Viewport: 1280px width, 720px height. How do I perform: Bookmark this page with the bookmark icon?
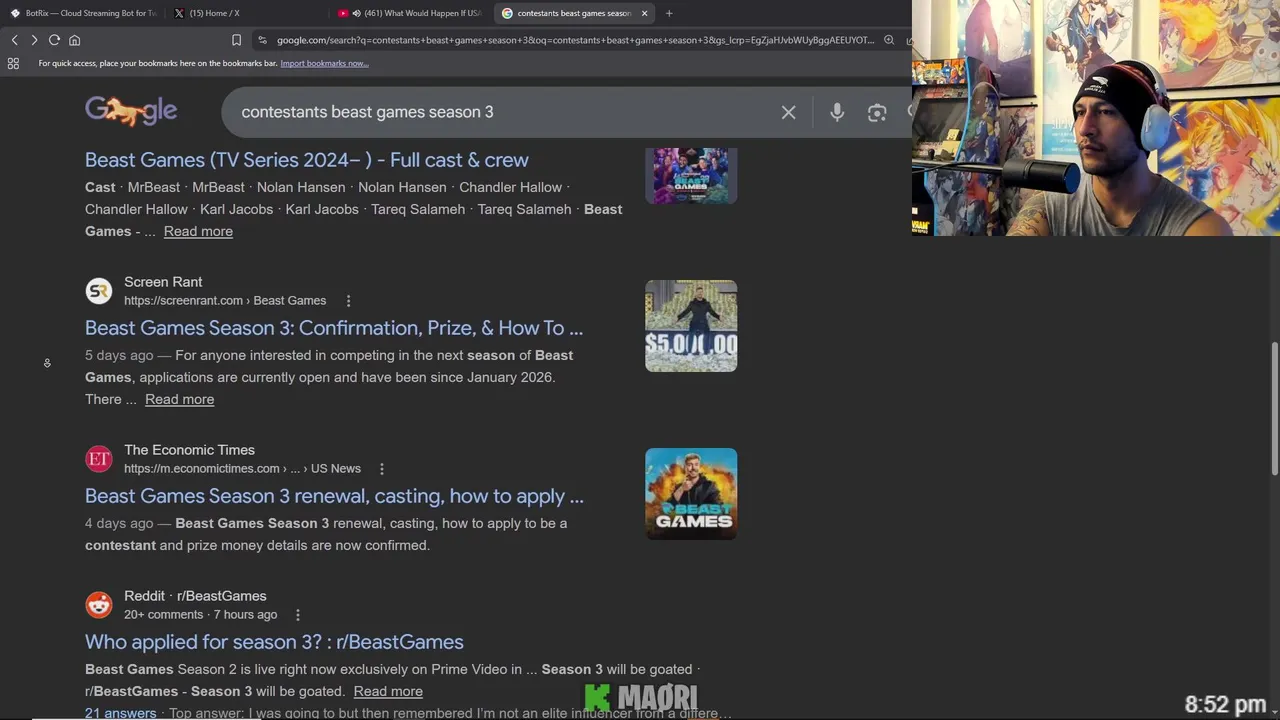(236, 40)
